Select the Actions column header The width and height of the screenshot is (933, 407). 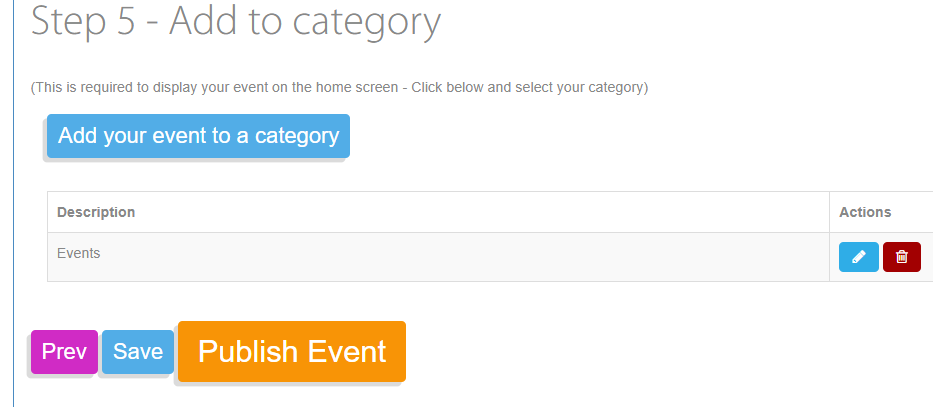881,212
